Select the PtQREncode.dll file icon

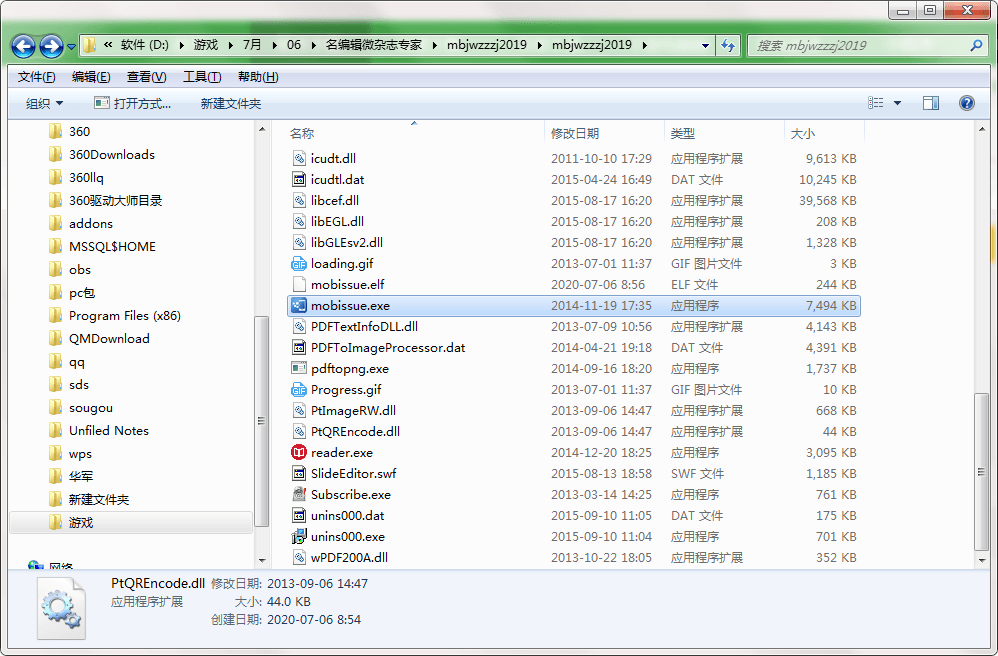299,431
